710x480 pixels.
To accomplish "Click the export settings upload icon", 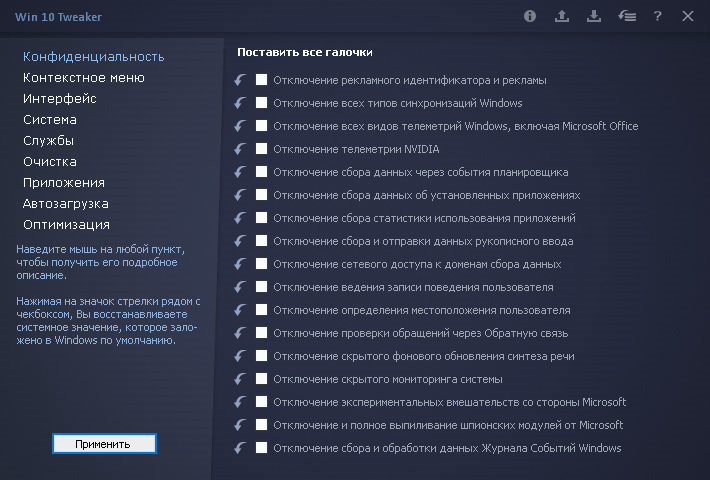I will tap(562, 16).
